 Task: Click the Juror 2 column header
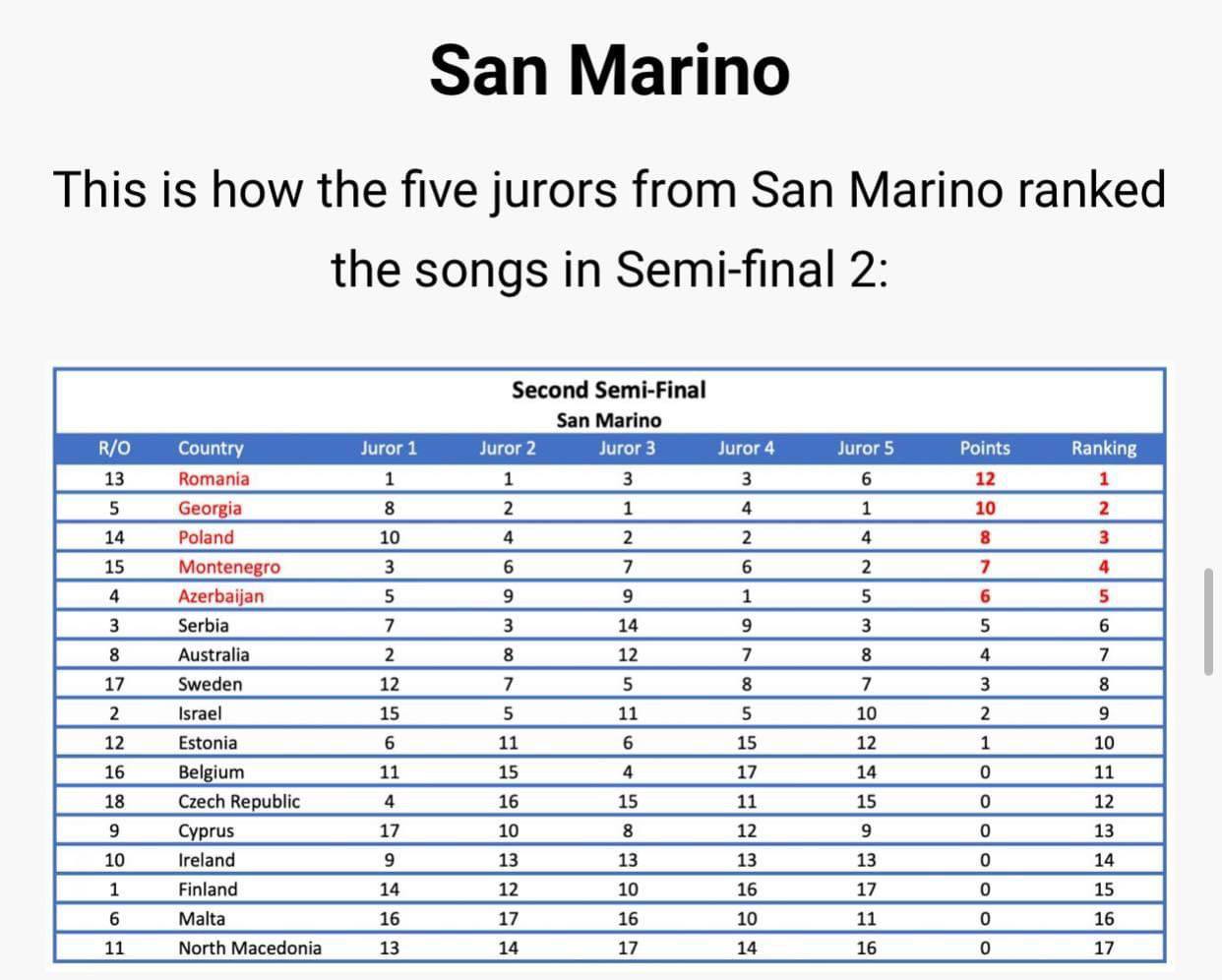(508, 448)
